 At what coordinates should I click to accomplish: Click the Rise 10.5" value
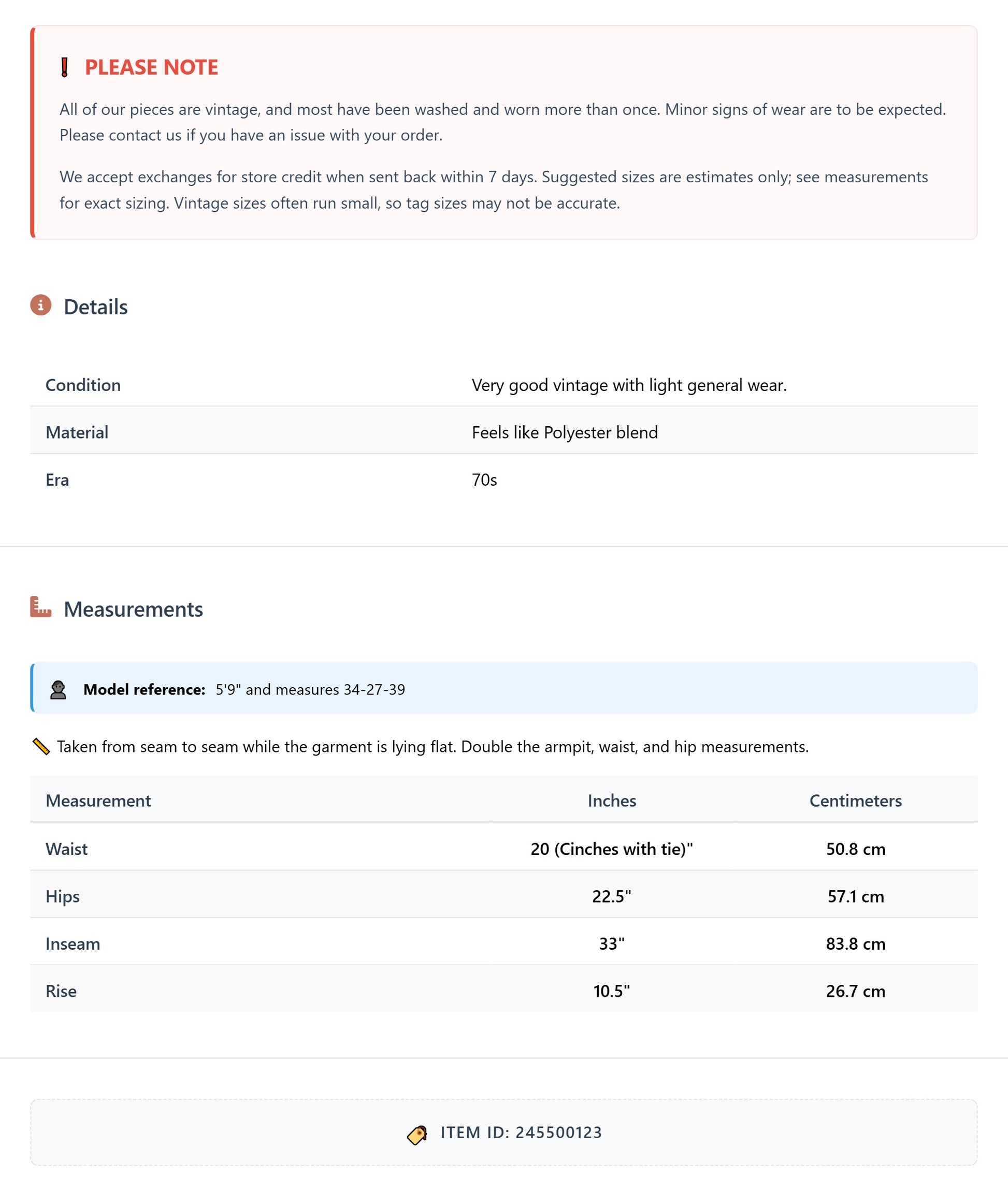coord(611,991)
